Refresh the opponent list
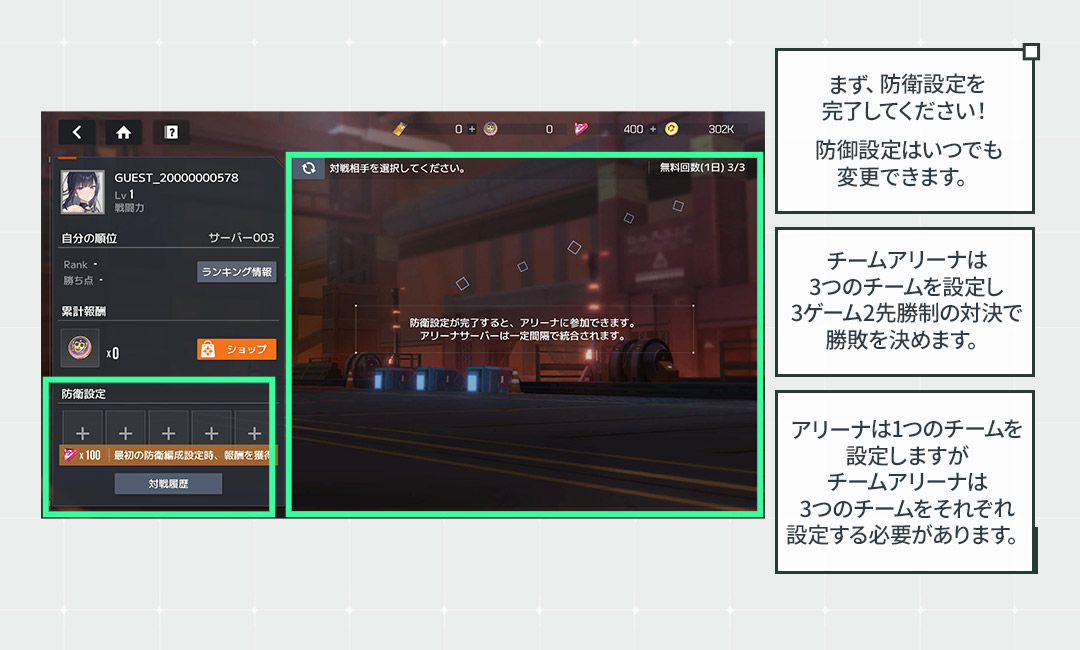 (x=308, y=169)
